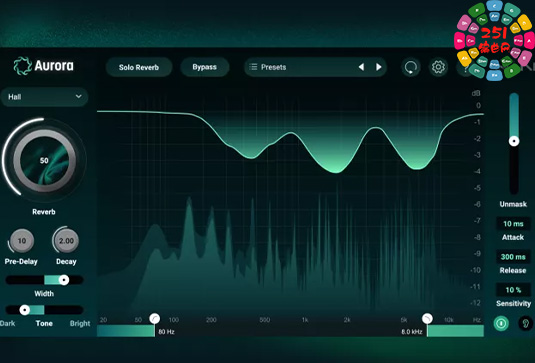Click the 10 % Sensitivity value field

[x=513, y=290]
